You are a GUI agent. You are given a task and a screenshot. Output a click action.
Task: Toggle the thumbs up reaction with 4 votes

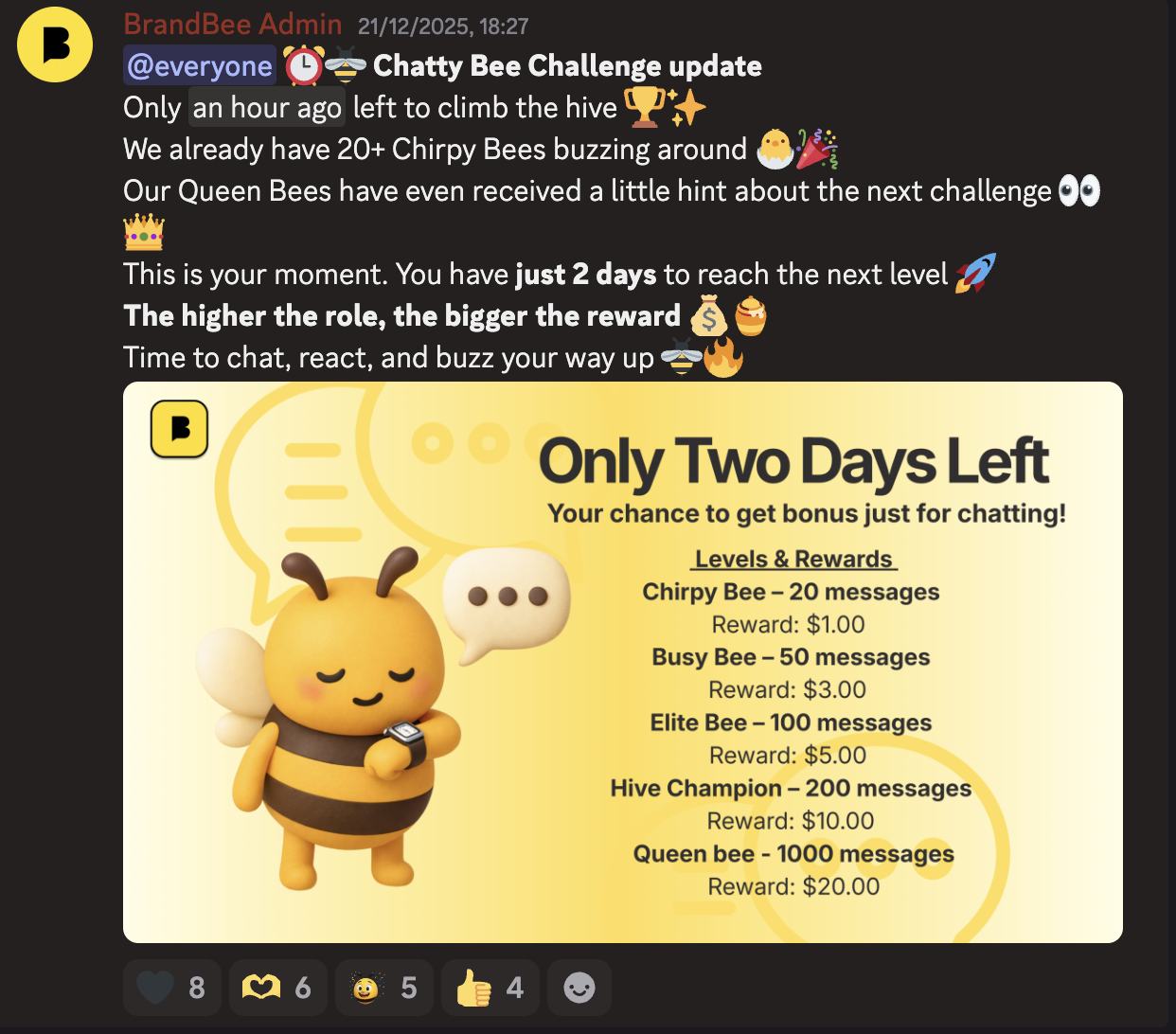[x=490, y=988]
